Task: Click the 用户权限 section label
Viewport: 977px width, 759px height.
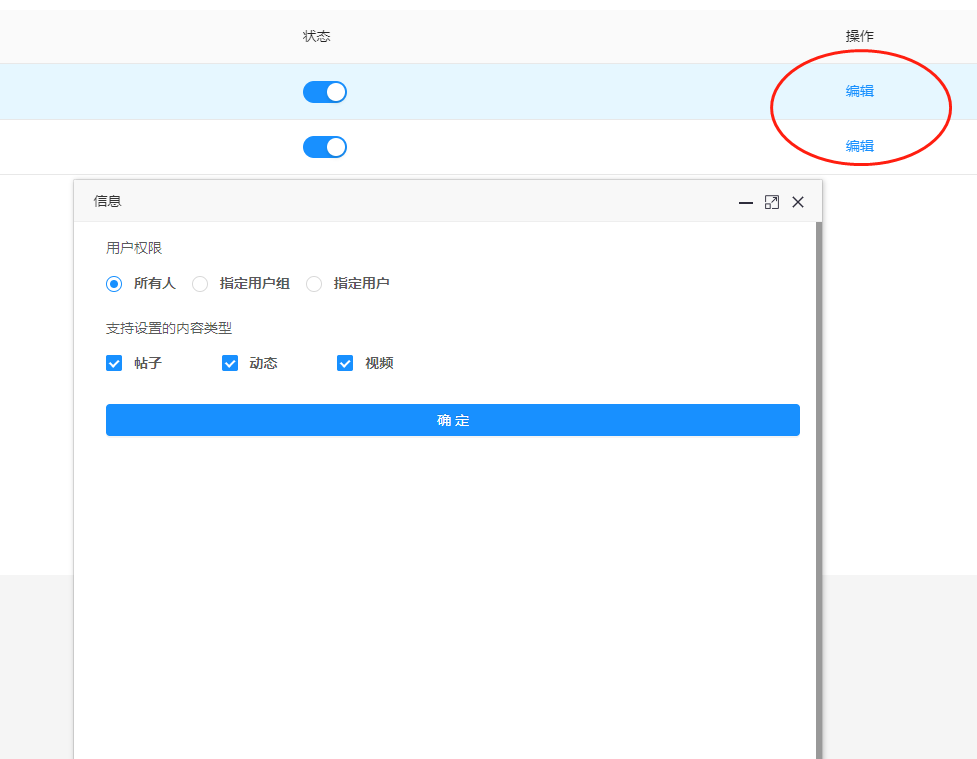Action: coord(134,248)
